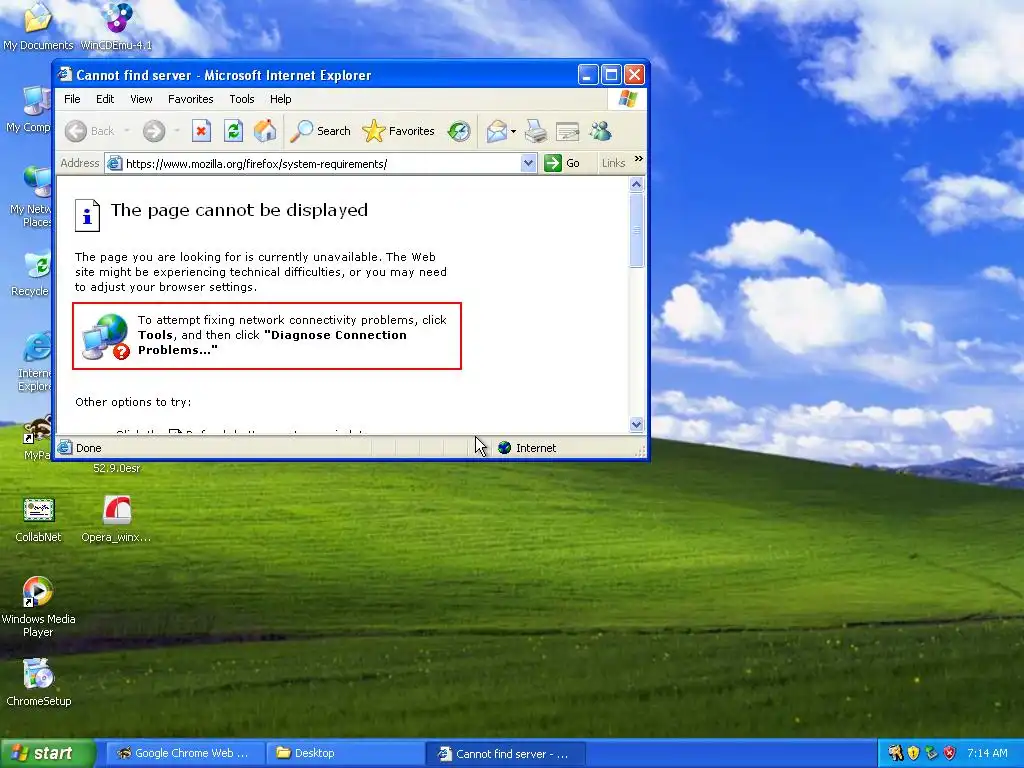Click the 'Other options to try:' text
Image resolution: width=1024 pixels, height=768 pixels.
[133, 402]
